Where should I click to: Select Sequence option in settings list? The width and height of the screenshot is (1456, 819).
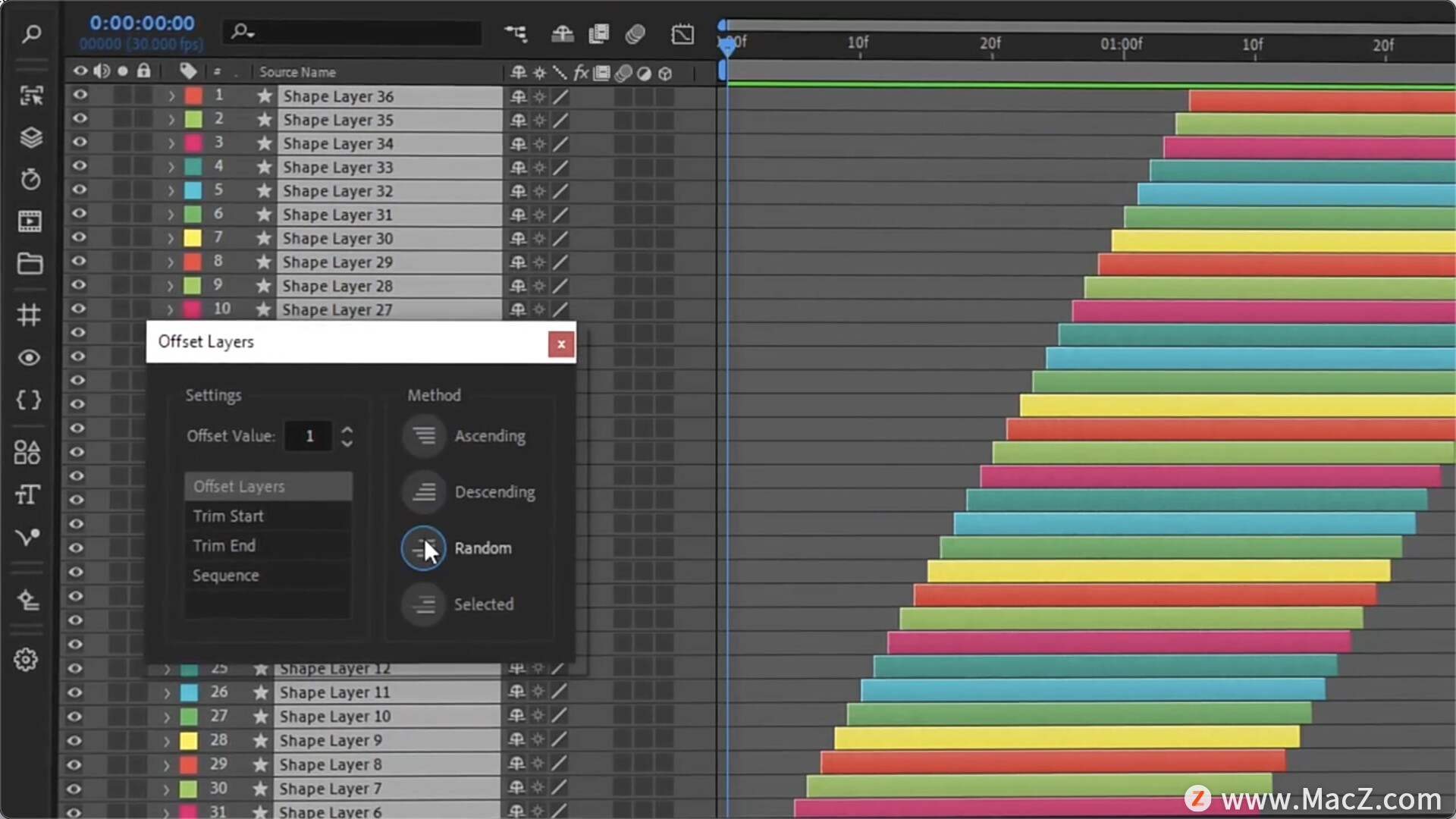[226, 576]
